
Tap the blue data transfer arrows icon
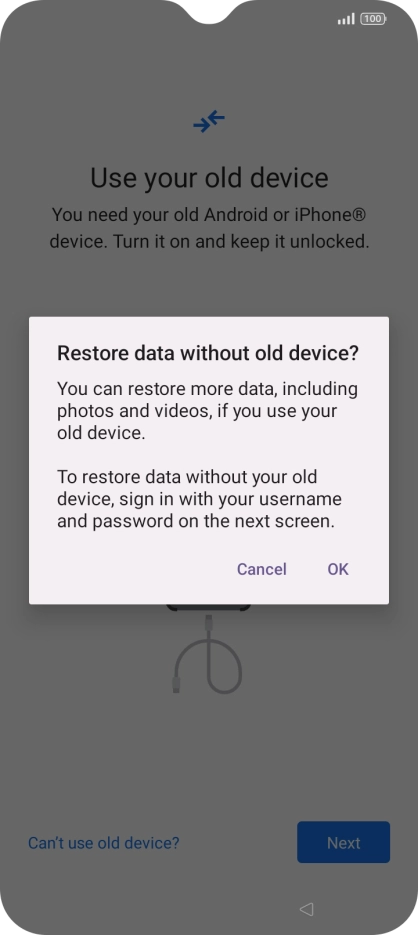point(209,121)
